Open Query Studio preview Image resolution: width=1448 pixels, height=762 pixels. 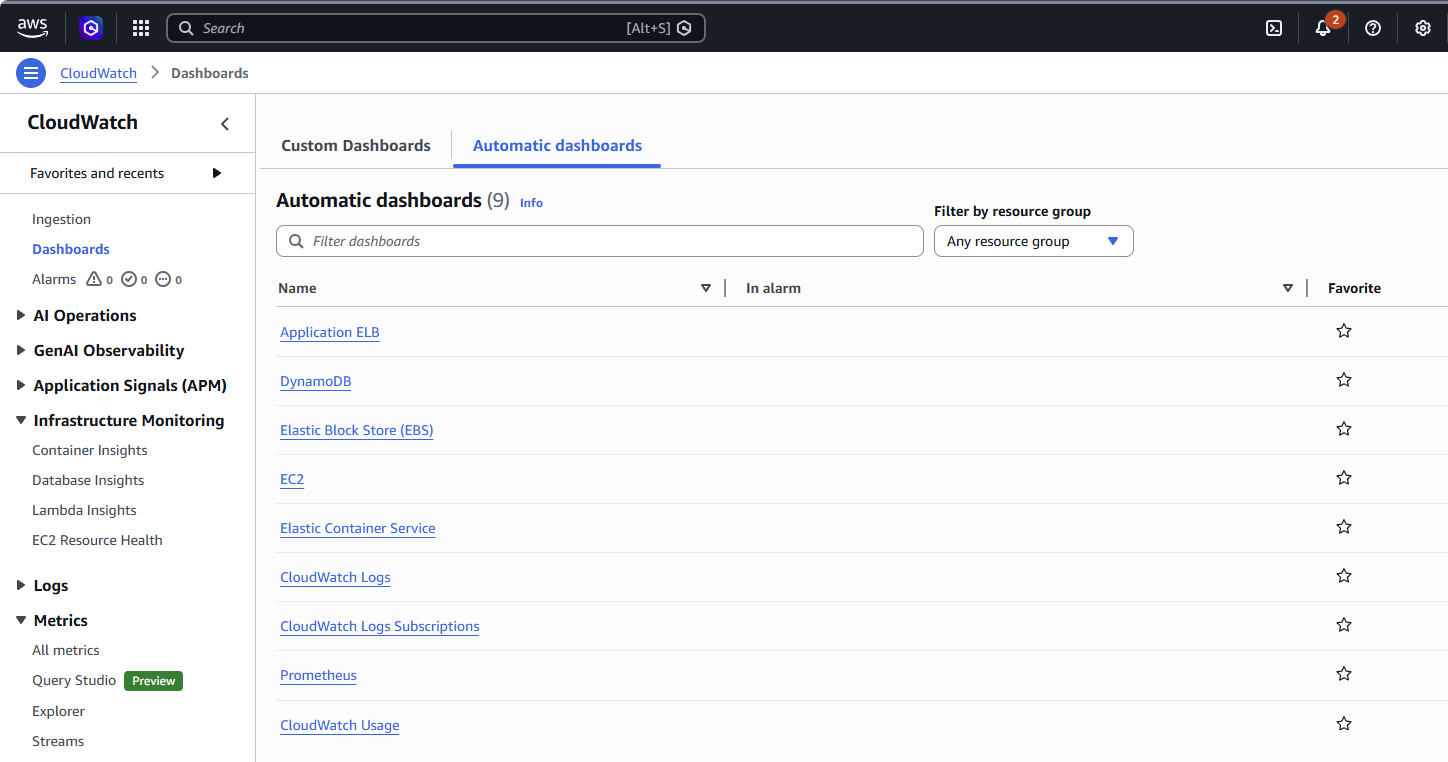click(x=74, y=680)
